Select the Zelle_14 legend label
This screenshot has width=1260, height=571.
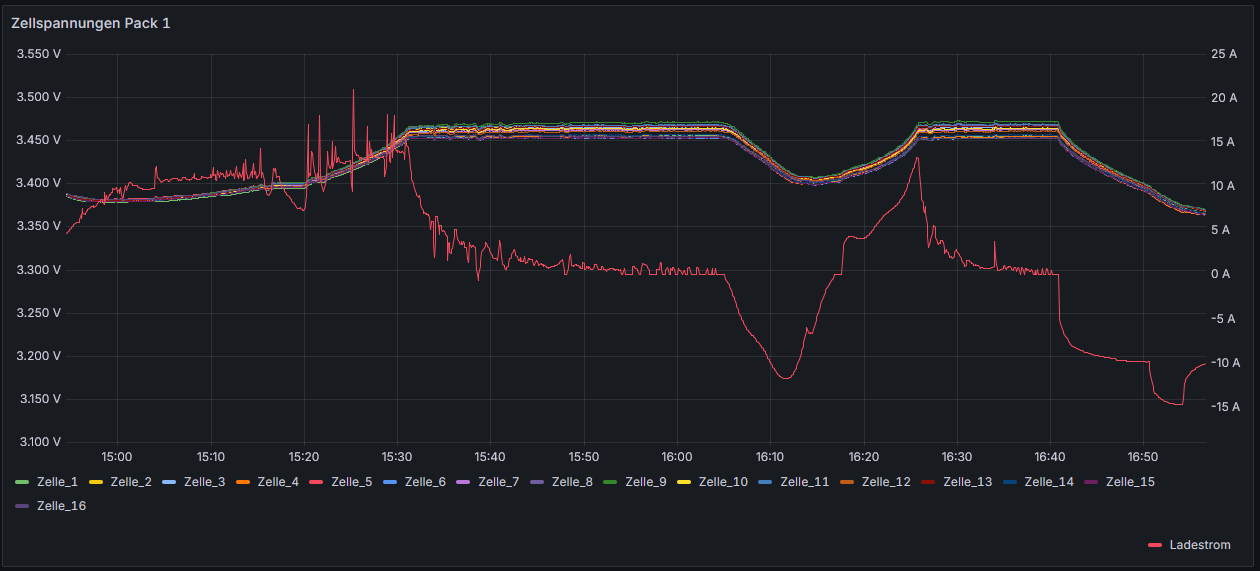1049,482
